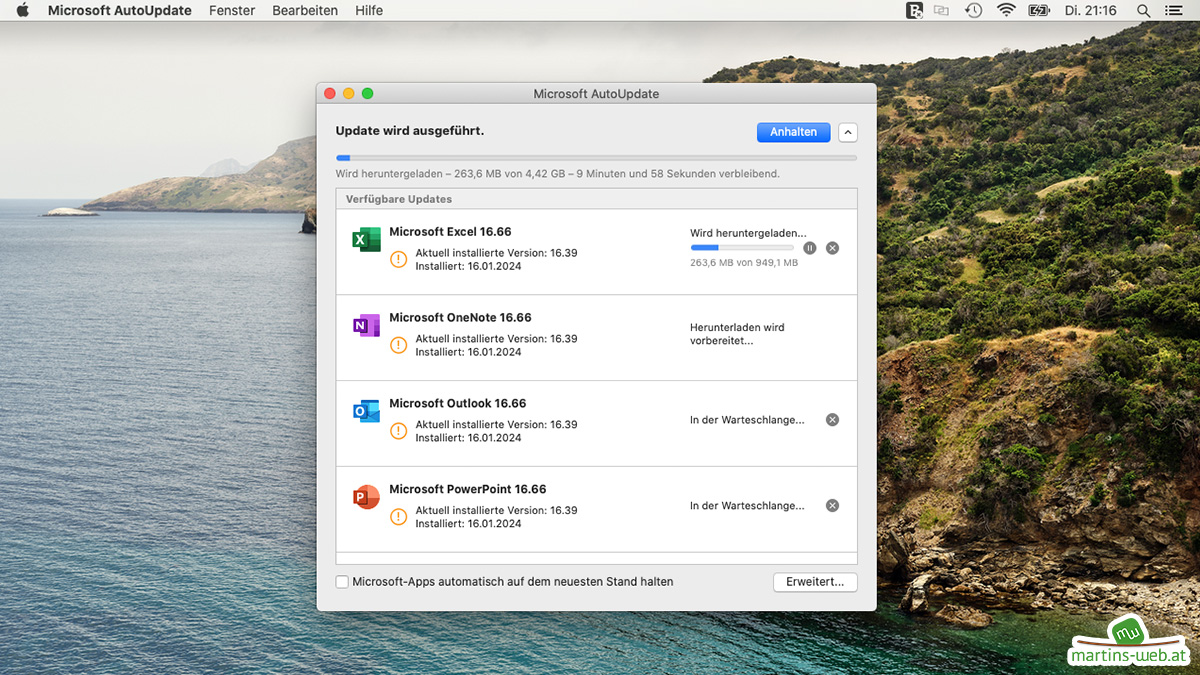
Task: Click "263,6 MB von 949,1 MB" text
Action: 744,263
